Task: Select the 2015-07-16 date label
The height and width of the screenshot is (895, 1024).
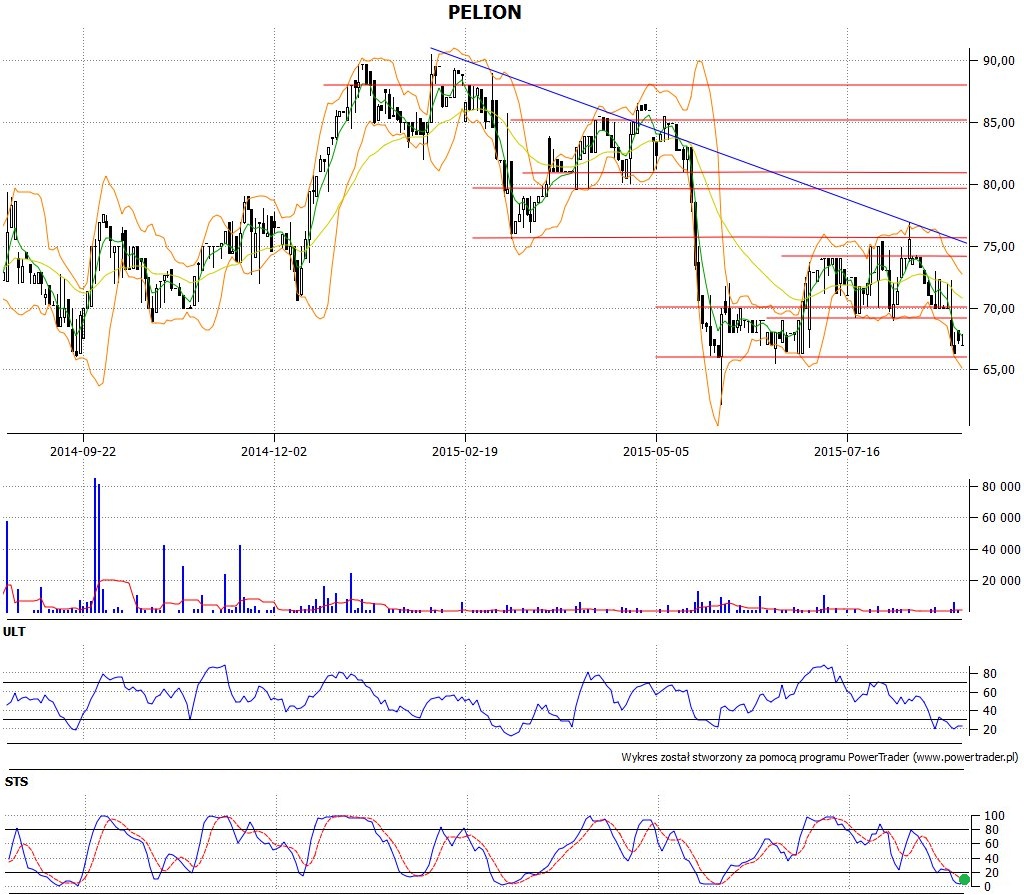Action: click(847, 451)
